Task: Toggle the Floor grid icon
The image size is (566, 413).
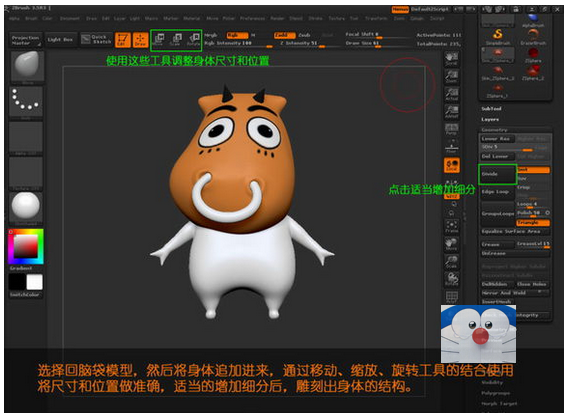Action: 452,147
